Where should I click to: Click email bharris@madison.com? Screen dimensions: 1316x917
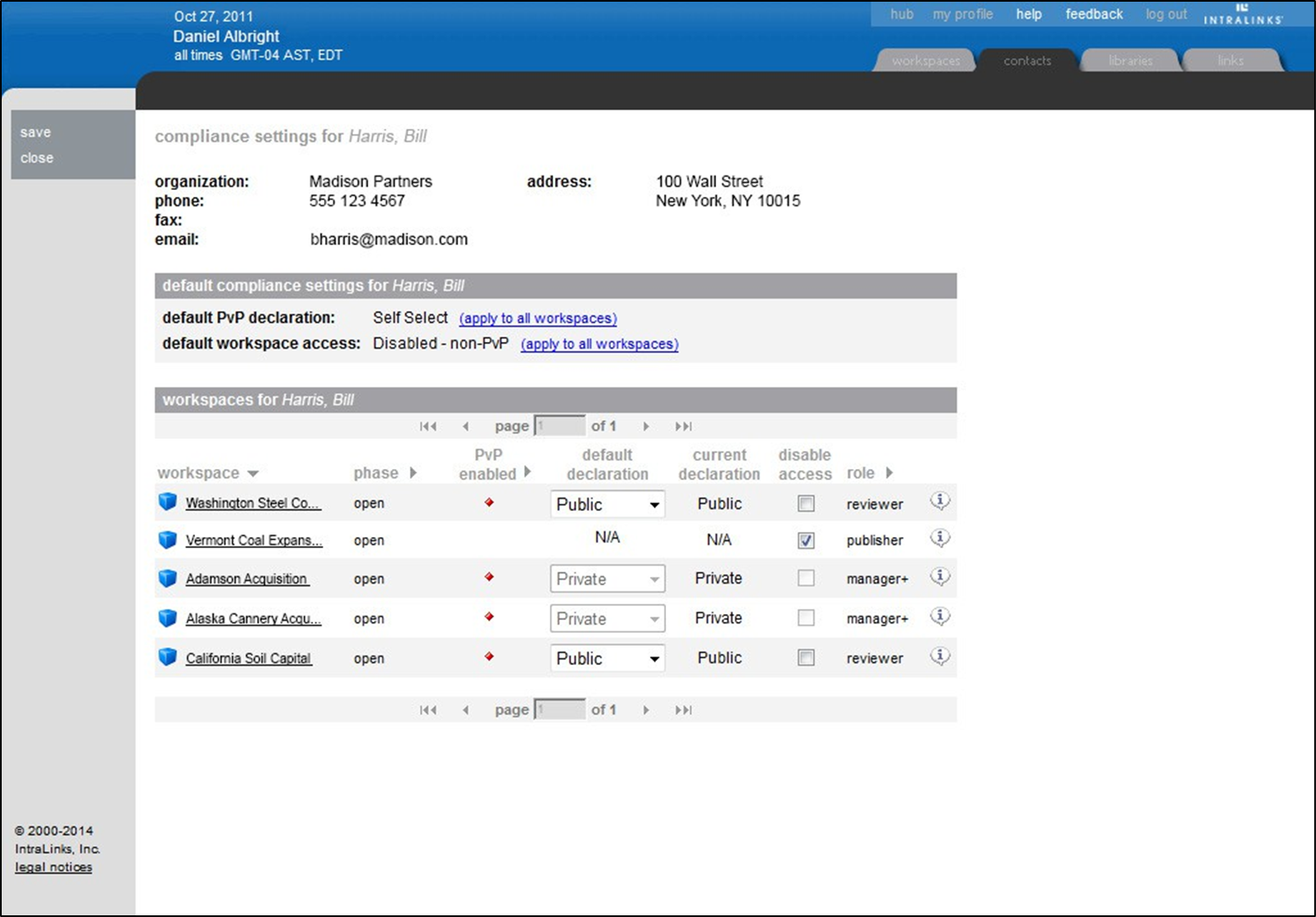click(x=389, y=239)
